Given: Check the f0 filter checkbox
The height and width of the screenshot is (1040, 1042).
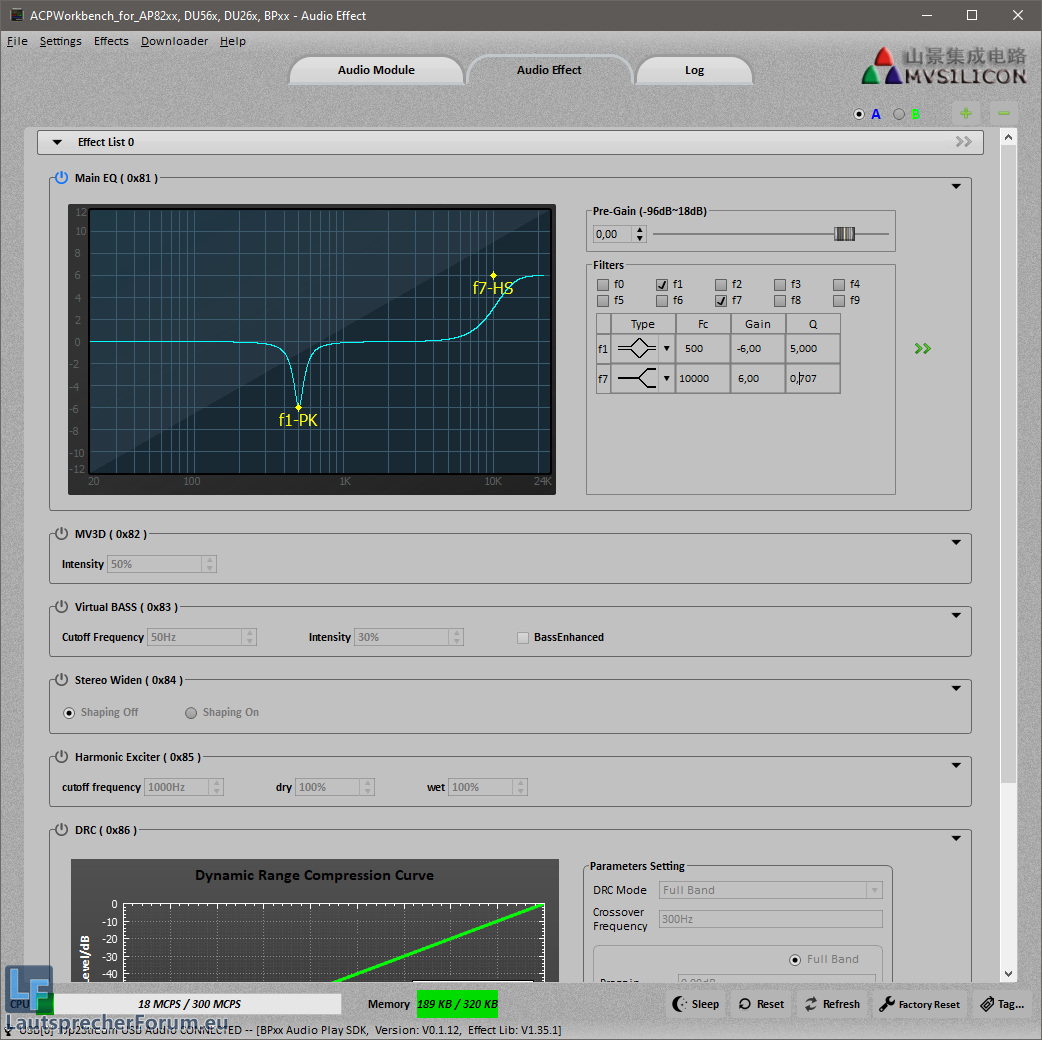Looking at the screenshot, I should [x=603, y=285].
